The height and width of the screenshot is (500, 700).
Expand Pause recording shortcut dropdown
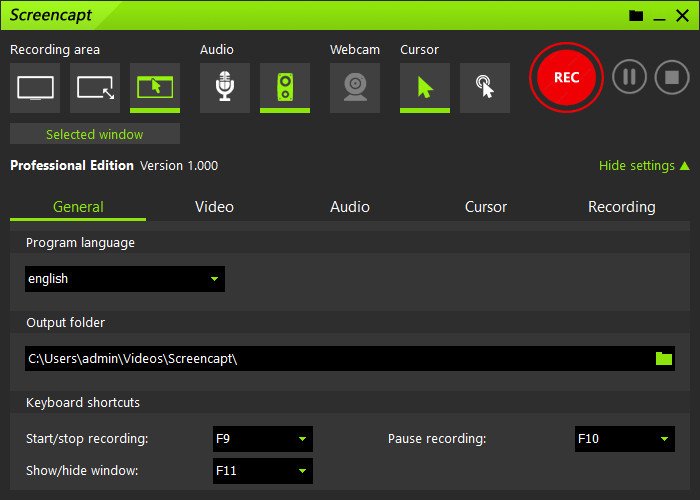pos(625,439)
